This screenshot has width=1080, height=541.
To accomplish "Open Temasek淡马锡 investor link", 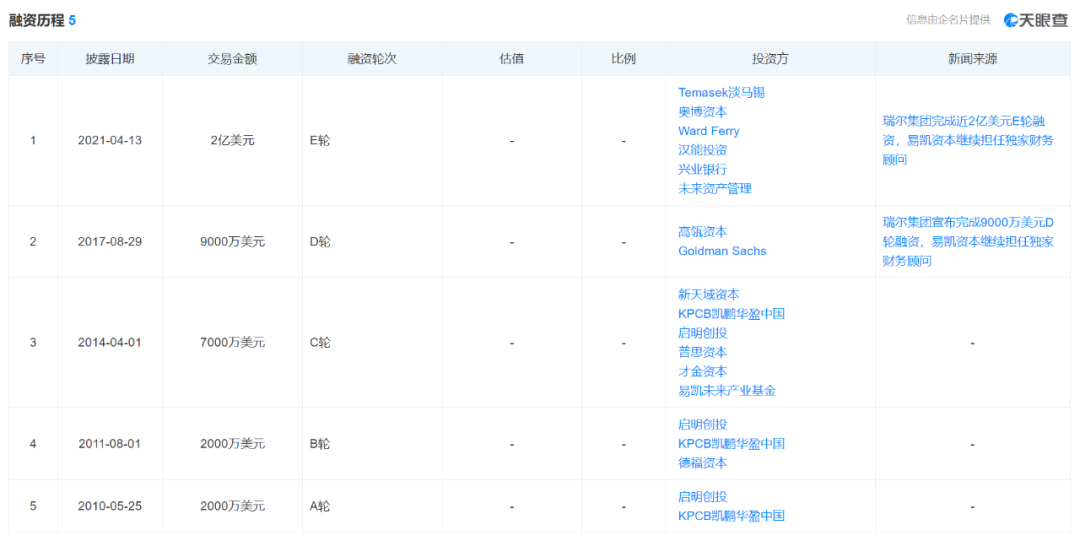I will point(721,92).
